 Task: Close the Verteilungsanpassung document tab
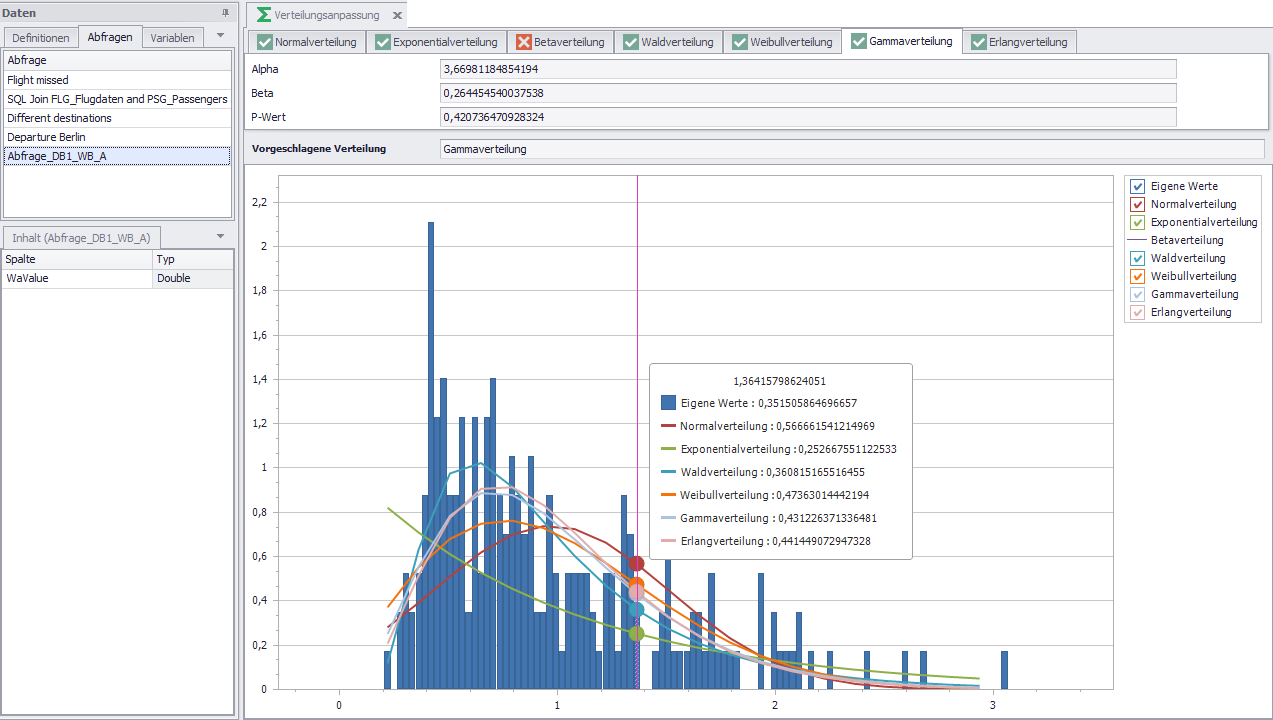(x=396, y=16)
